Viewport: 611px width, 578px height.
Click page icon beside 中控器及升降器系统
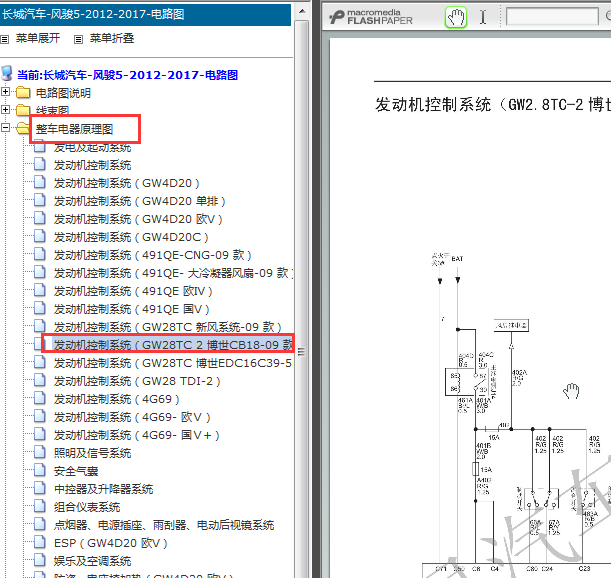(x=39, y=488)
